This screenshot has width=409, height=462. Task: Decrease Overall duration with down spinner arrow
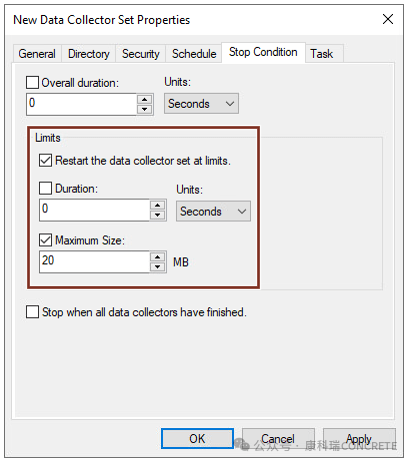[x=144, y=109]
